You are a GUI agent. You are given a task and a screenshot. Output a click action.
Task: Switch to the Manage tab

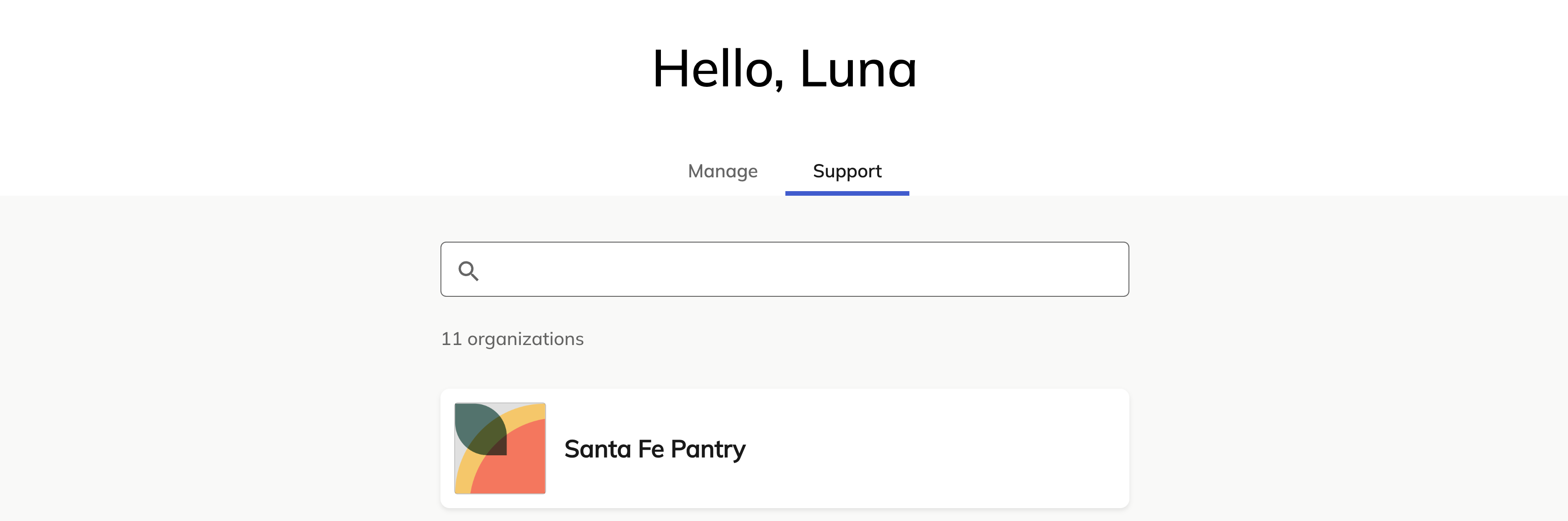[722, 171]
